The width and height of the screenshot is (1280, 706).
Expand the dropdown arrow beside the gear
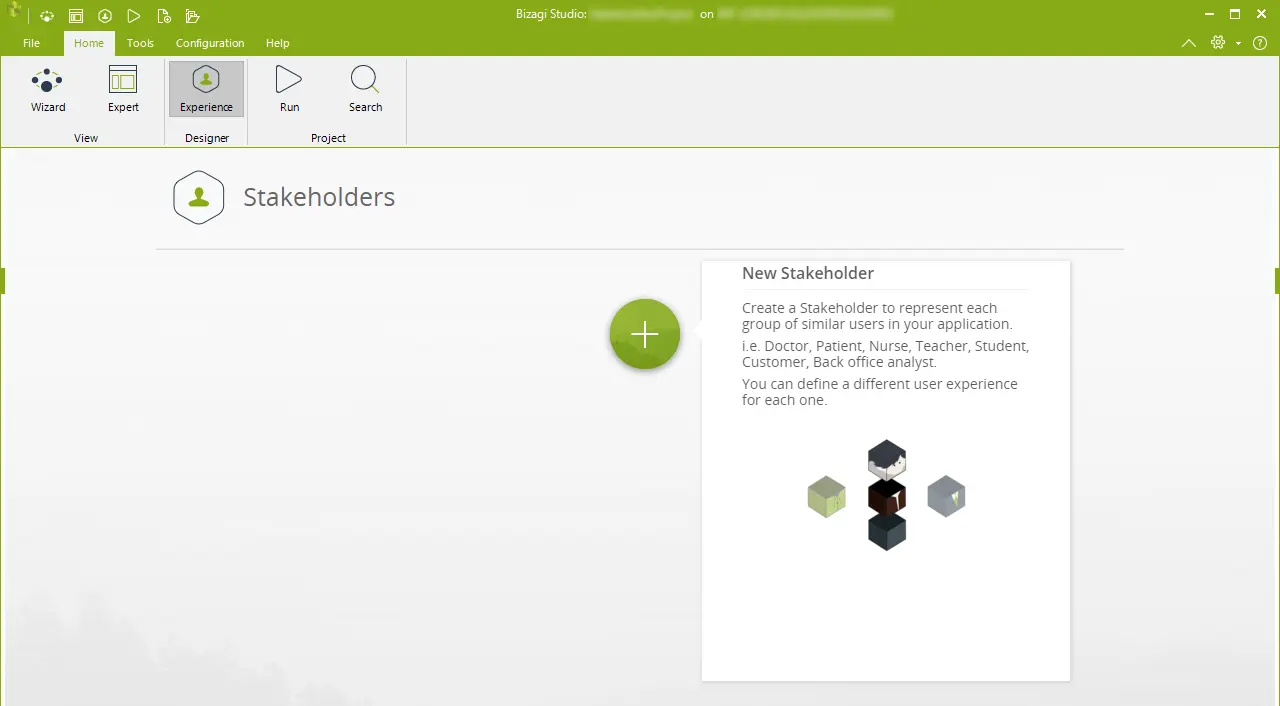click(1238, 44)
